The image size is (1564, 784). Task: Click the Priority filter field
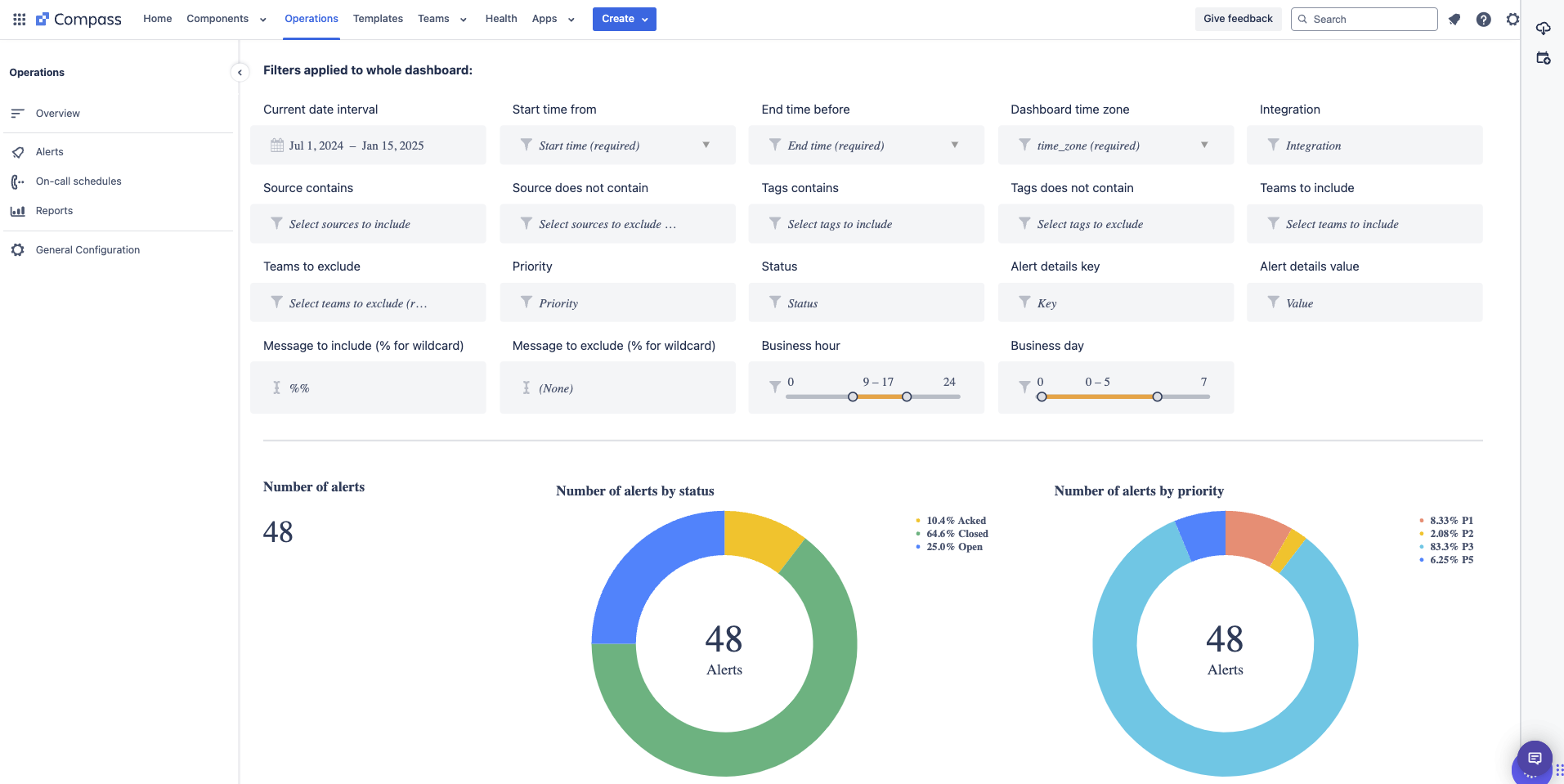617,302
